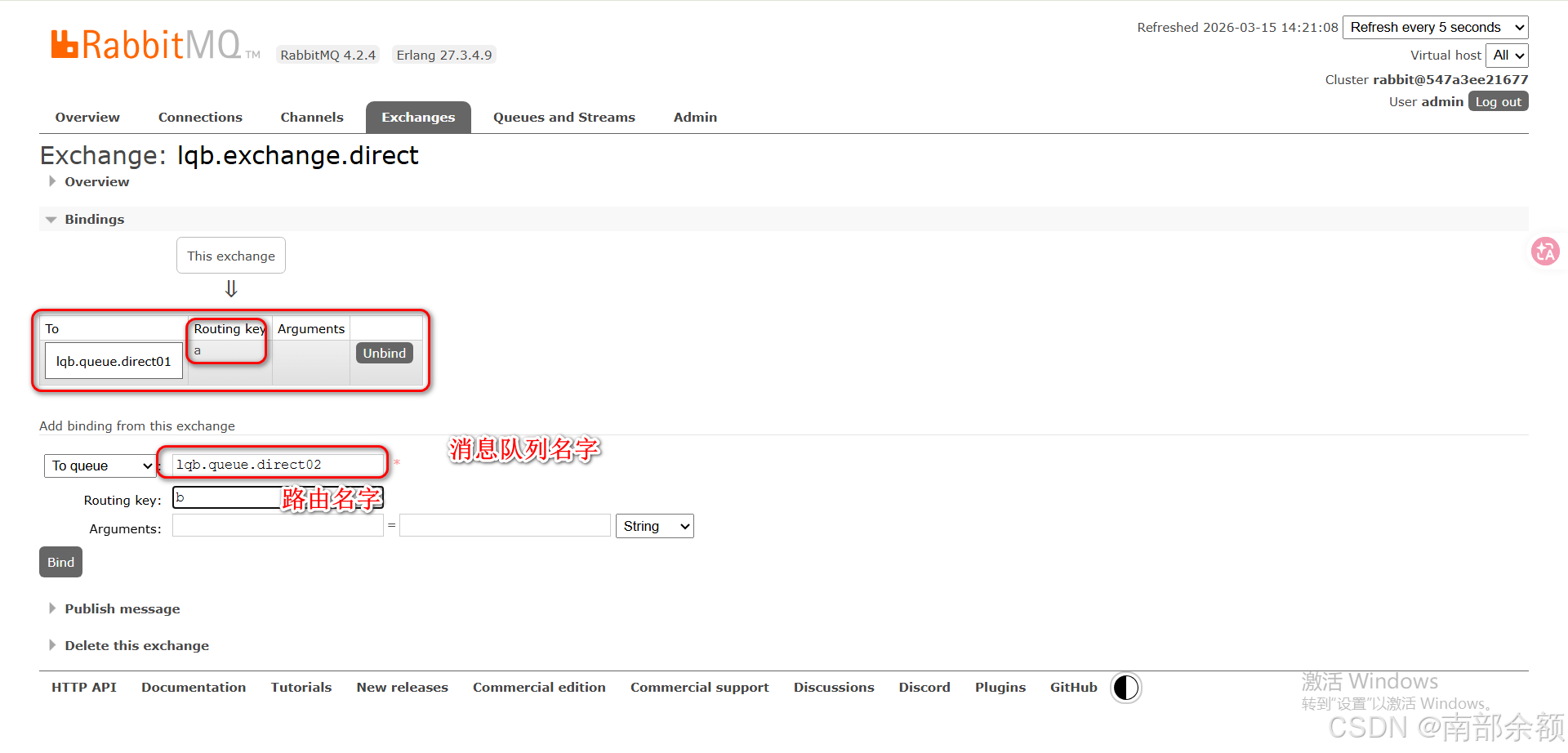Click the Bind button
1568x753 pixels.
click(60, 562)
